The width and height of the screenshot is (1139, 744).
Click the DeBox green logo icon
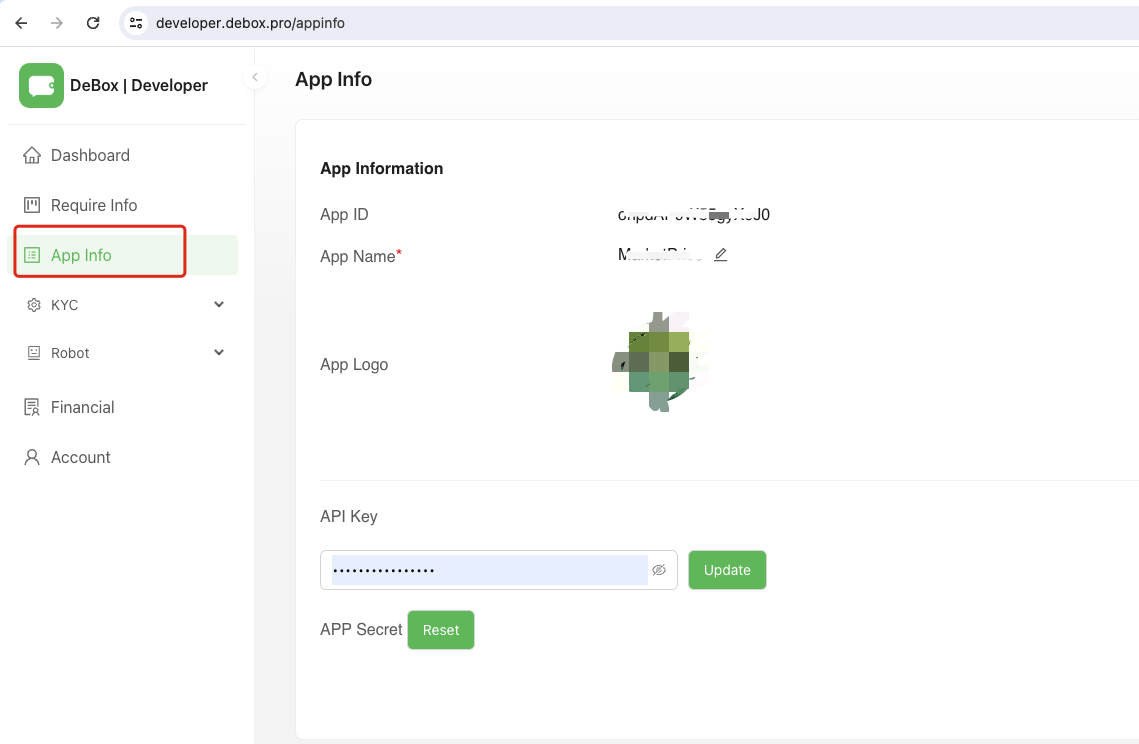tap(41, 85)
